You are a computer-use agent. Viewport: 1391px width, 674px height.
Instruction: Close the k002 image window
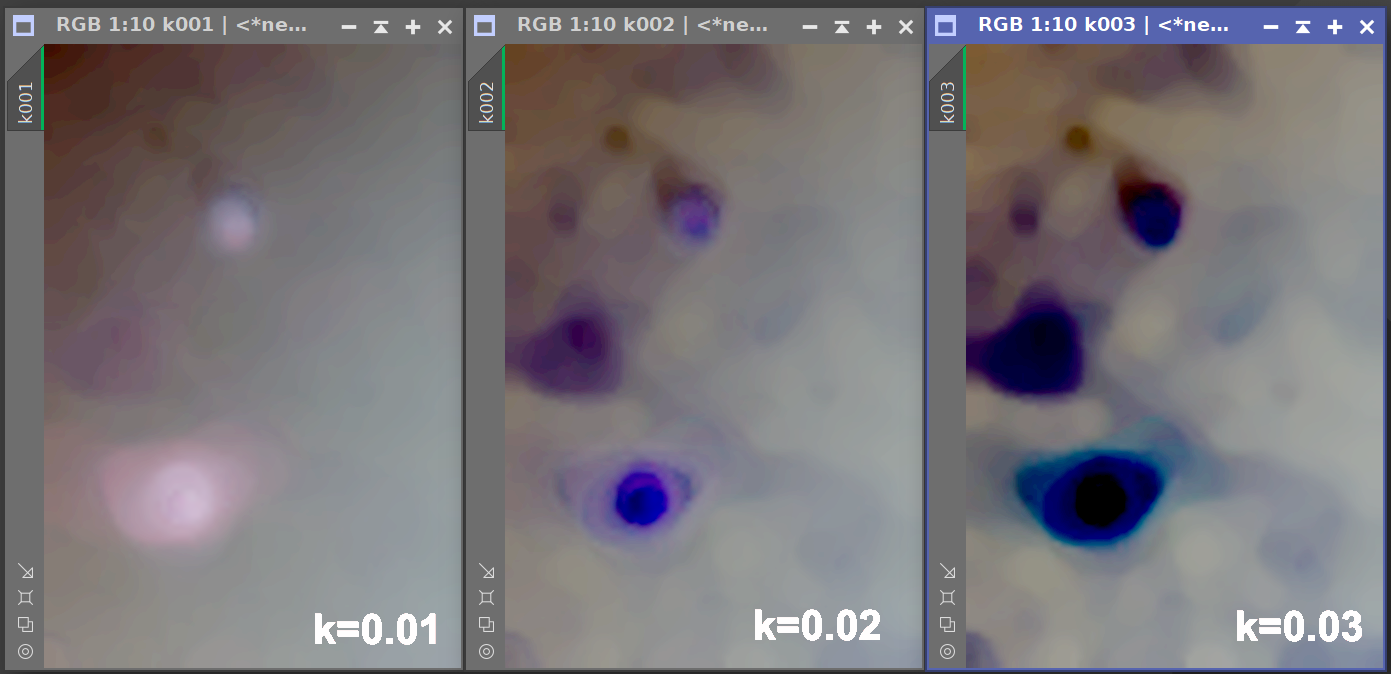[x=906, y=27]
